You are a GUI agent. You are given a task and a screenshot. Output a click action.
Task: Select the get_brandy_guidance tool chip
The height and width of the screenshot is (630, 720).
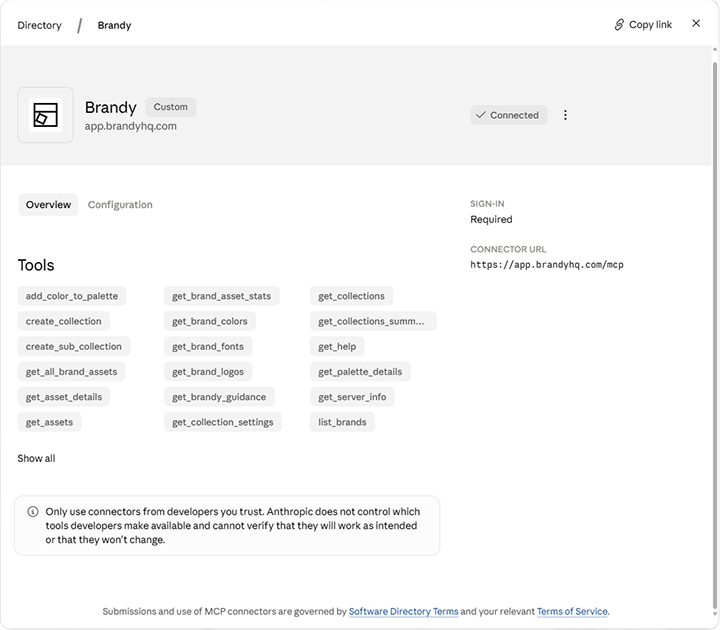tap(219, 397)
